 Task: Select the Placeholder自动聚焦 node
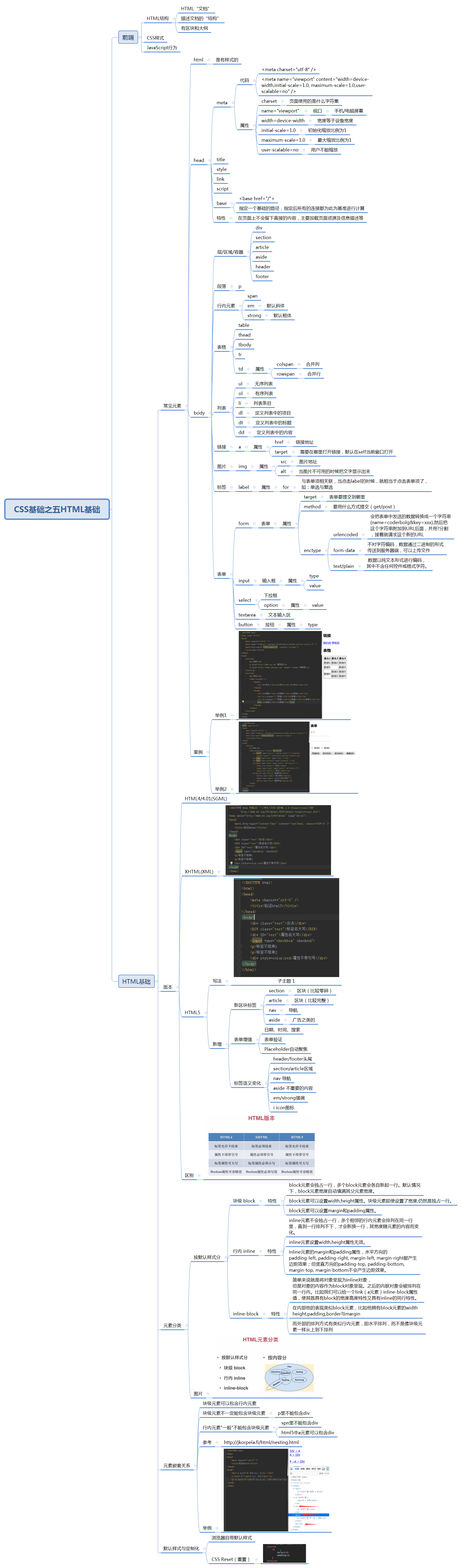(286, 1049)
